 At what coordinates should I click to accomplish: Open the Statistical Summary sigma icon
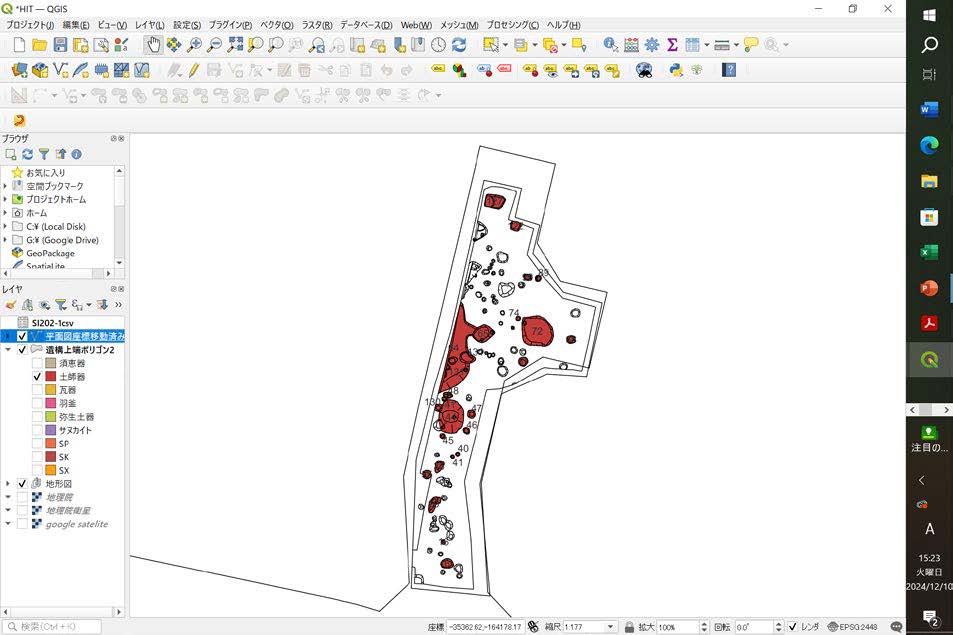point(672,45)
